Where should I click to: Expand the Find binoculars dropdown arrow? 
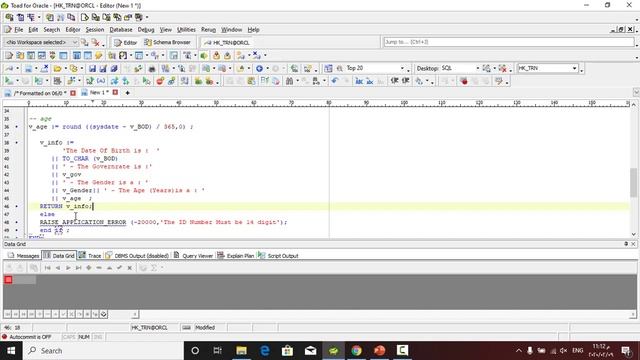point(298,81)
